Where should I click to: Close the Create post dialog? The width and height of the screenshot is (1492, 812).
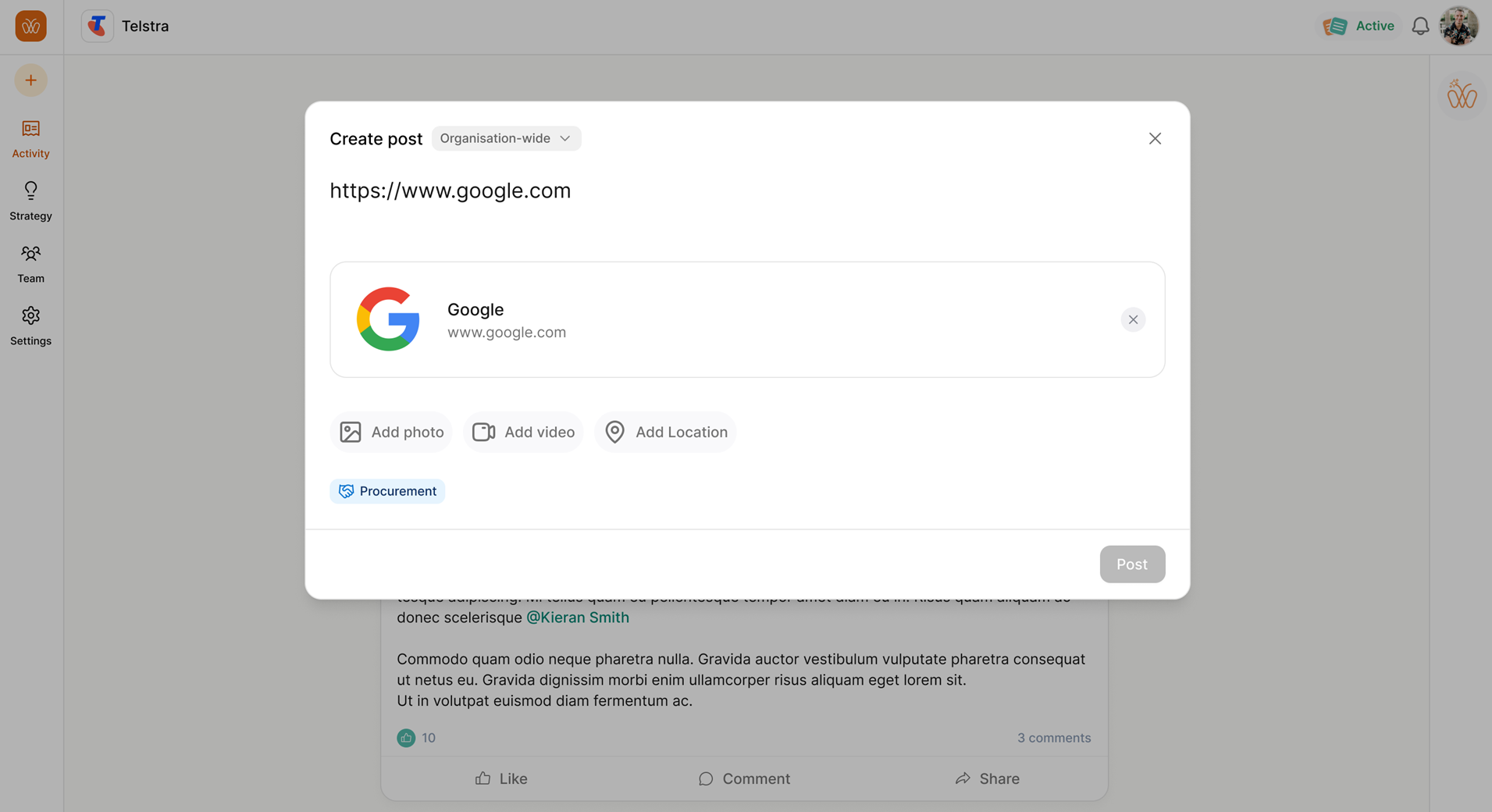coord(1155,138)
